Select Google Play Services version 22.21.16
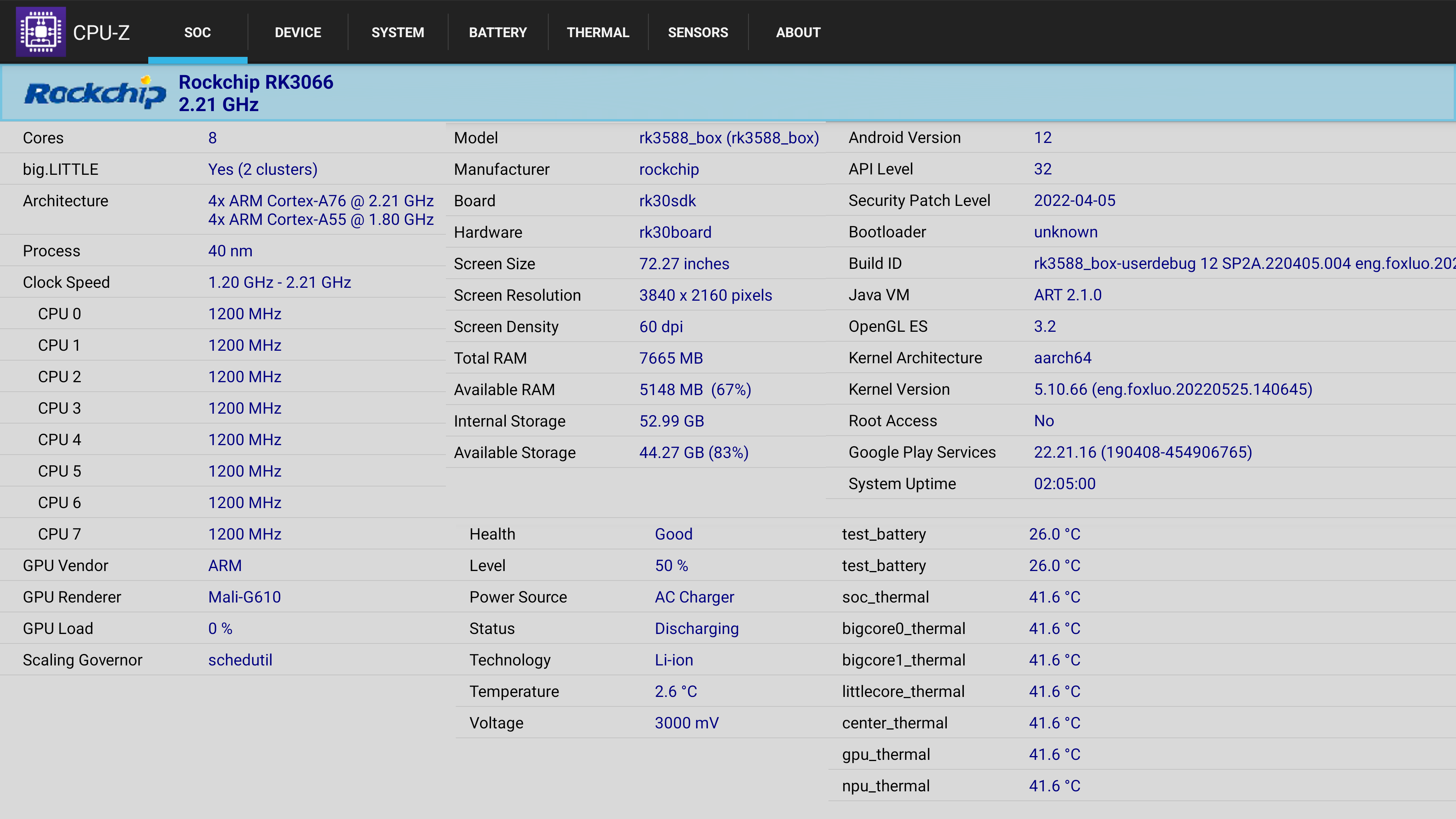The width and height of the screenshot is (1456, 819). (x=1143, y=452)
